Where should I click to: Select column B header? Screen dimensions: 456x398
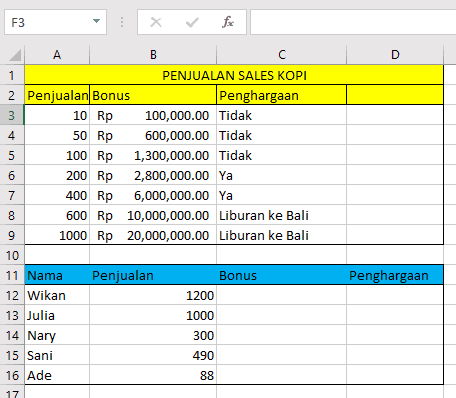tap(153, 55)
